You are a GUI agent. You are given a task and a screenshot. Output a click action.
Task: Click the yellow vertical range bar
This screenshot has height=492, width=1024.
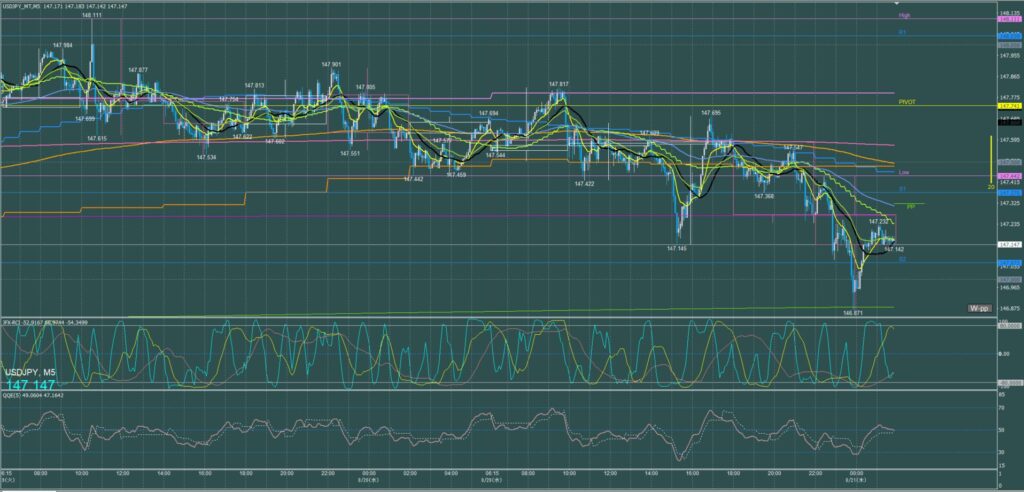click(990, 160)
